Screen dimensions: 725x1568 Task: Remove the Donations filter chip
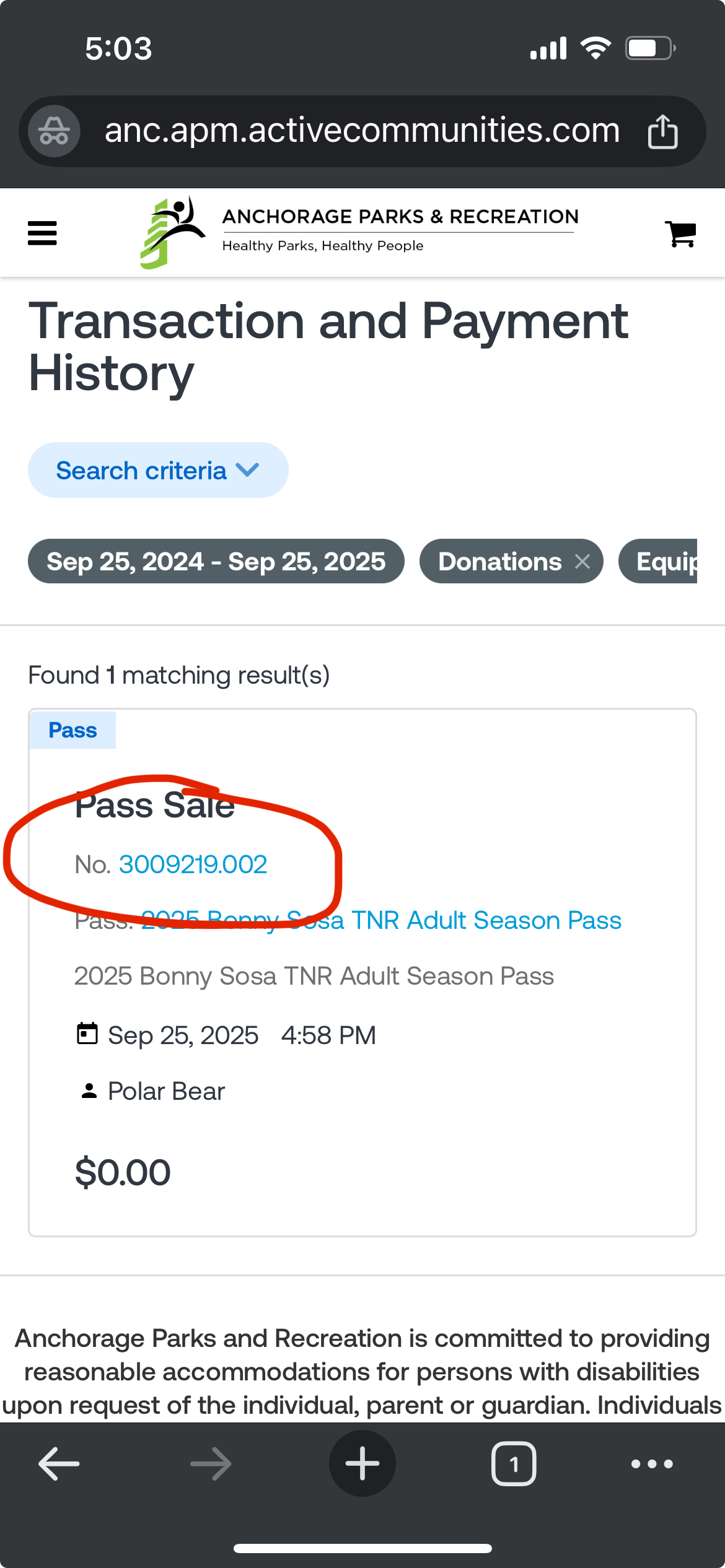click(582, 562)
